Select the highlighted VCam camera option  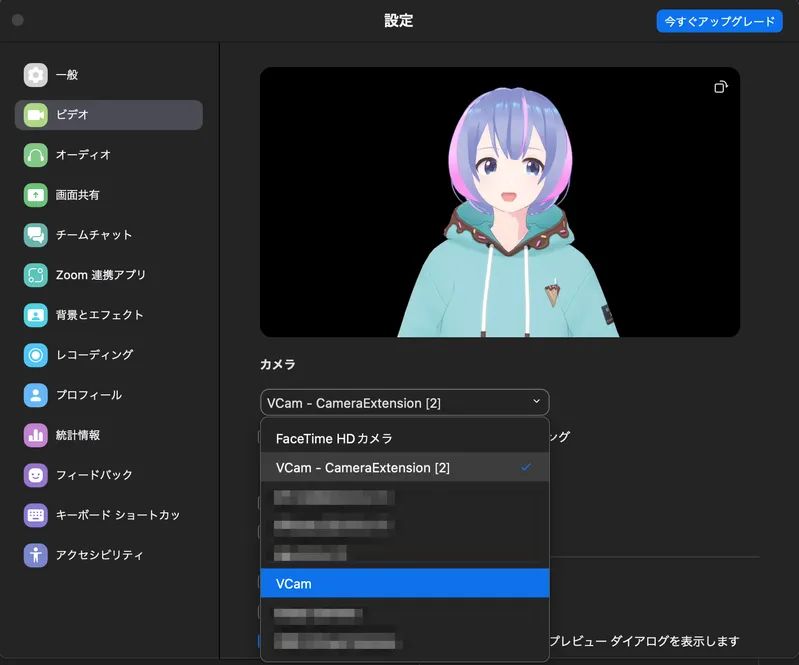click(405, 583)
